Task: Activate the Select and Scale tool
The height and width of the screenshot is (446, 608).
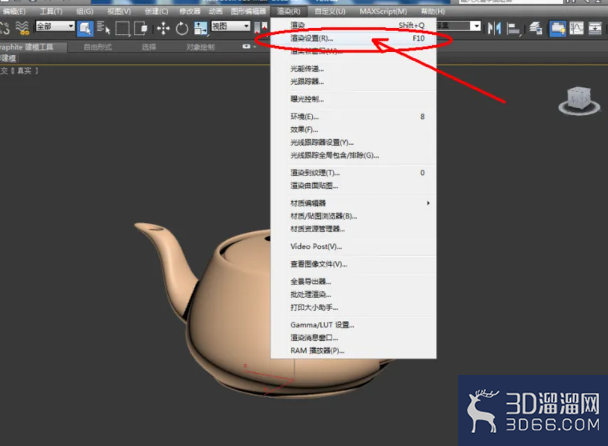Action: [x=200, y=28]
